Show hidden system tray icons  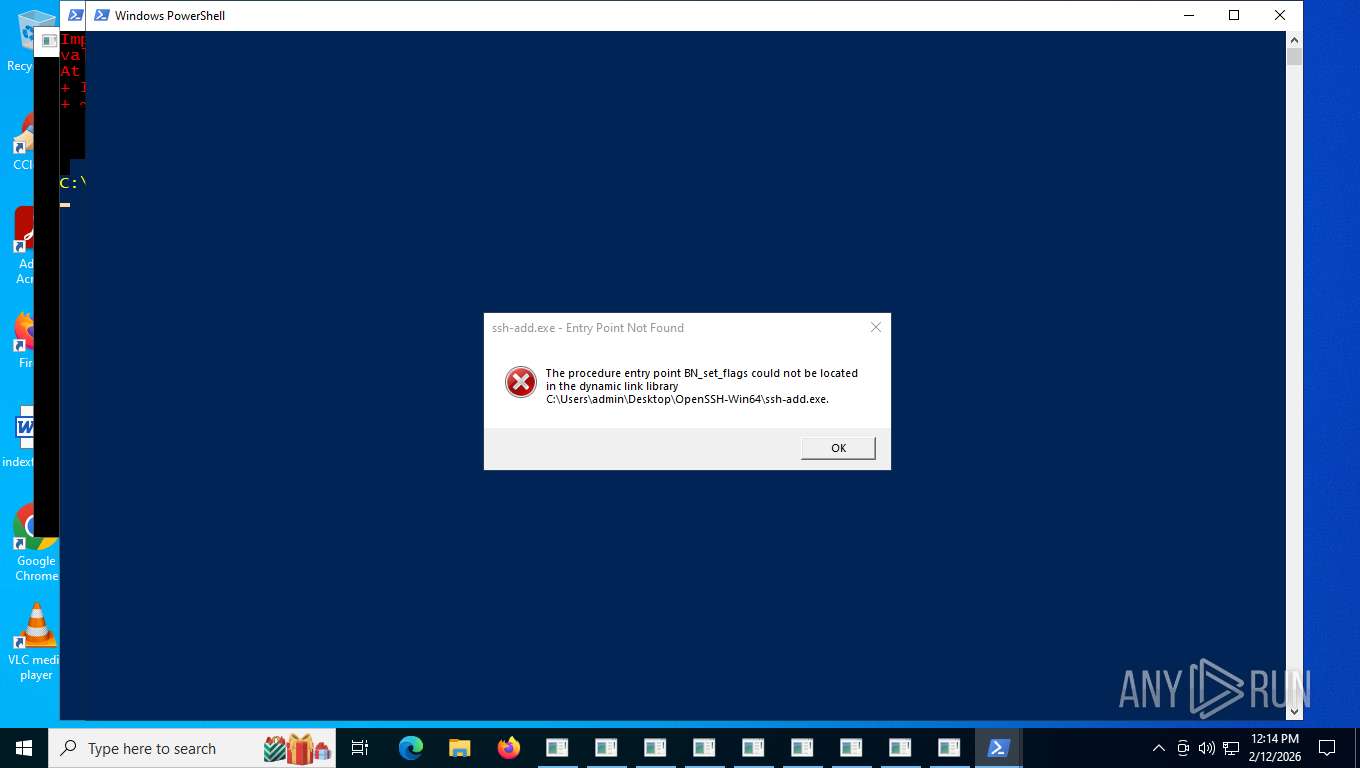[1159, 748]
